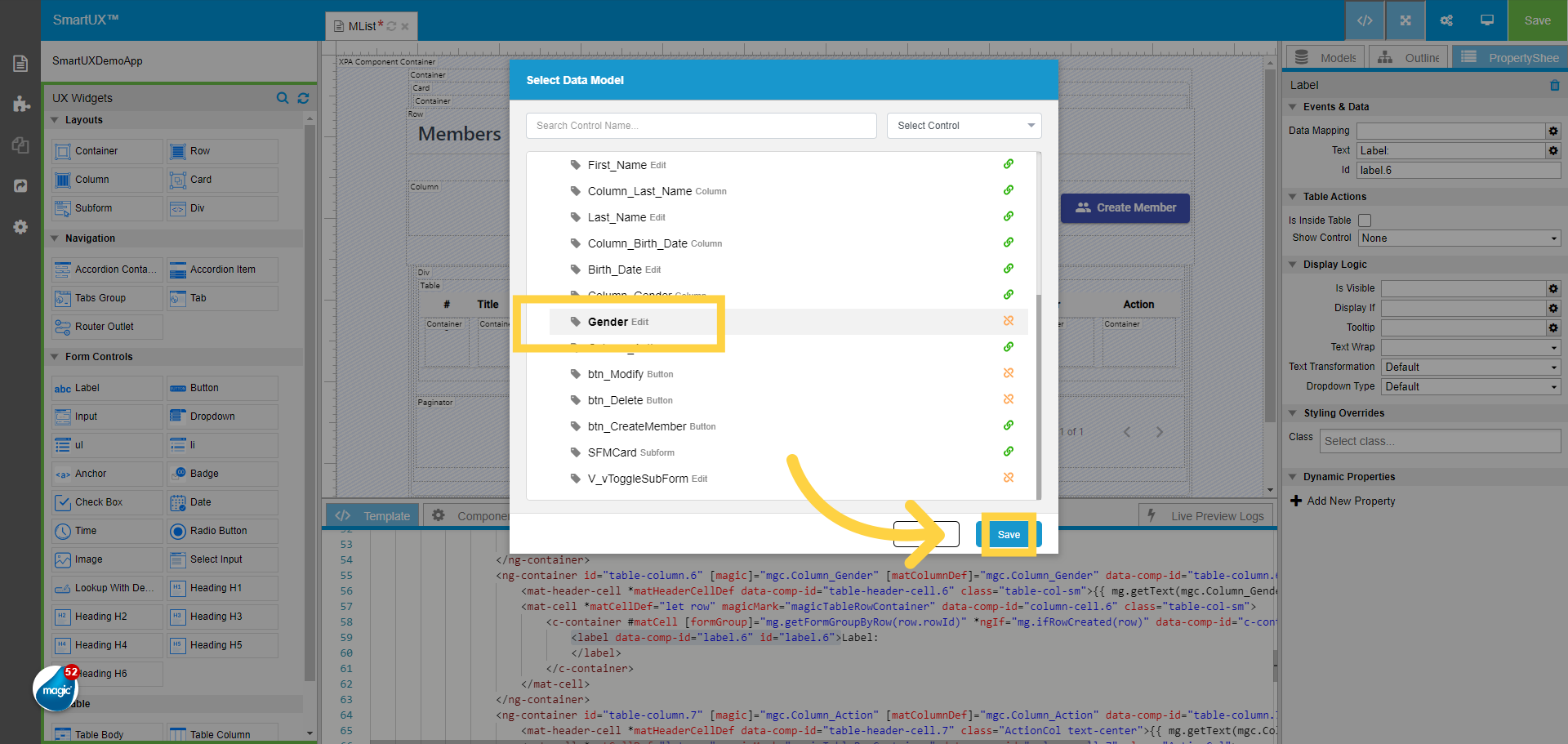Toggle the link icon beside btn_Modify
Viewport: 1568px width, 744px height.
[x=1009, y=373]
